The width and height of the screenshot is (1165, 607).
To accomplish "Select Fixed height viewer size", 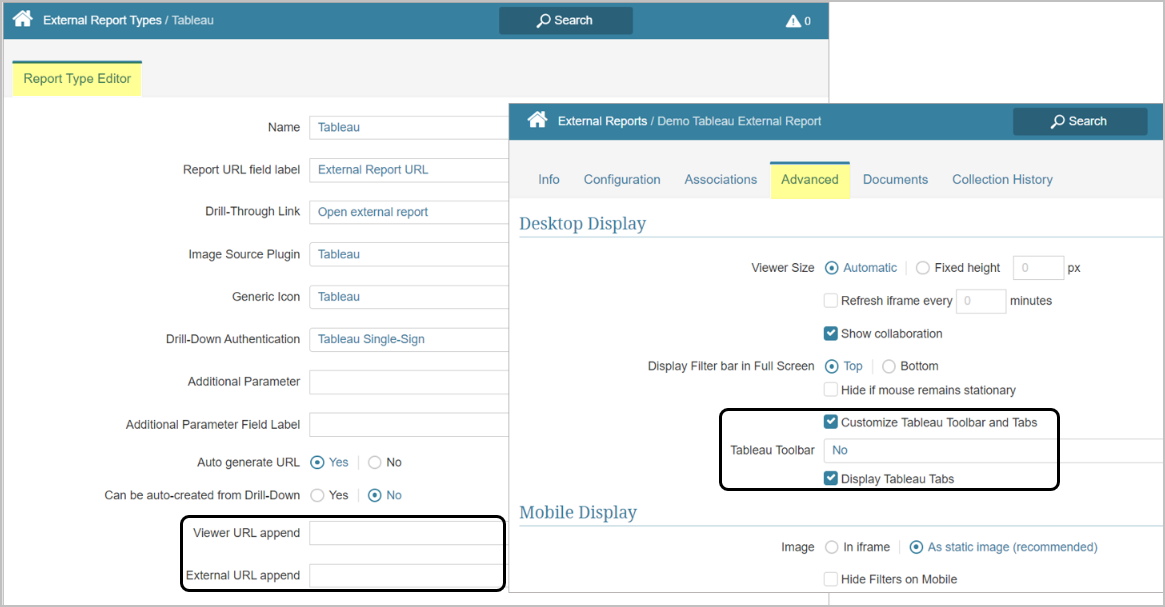I will pos(922,267).
